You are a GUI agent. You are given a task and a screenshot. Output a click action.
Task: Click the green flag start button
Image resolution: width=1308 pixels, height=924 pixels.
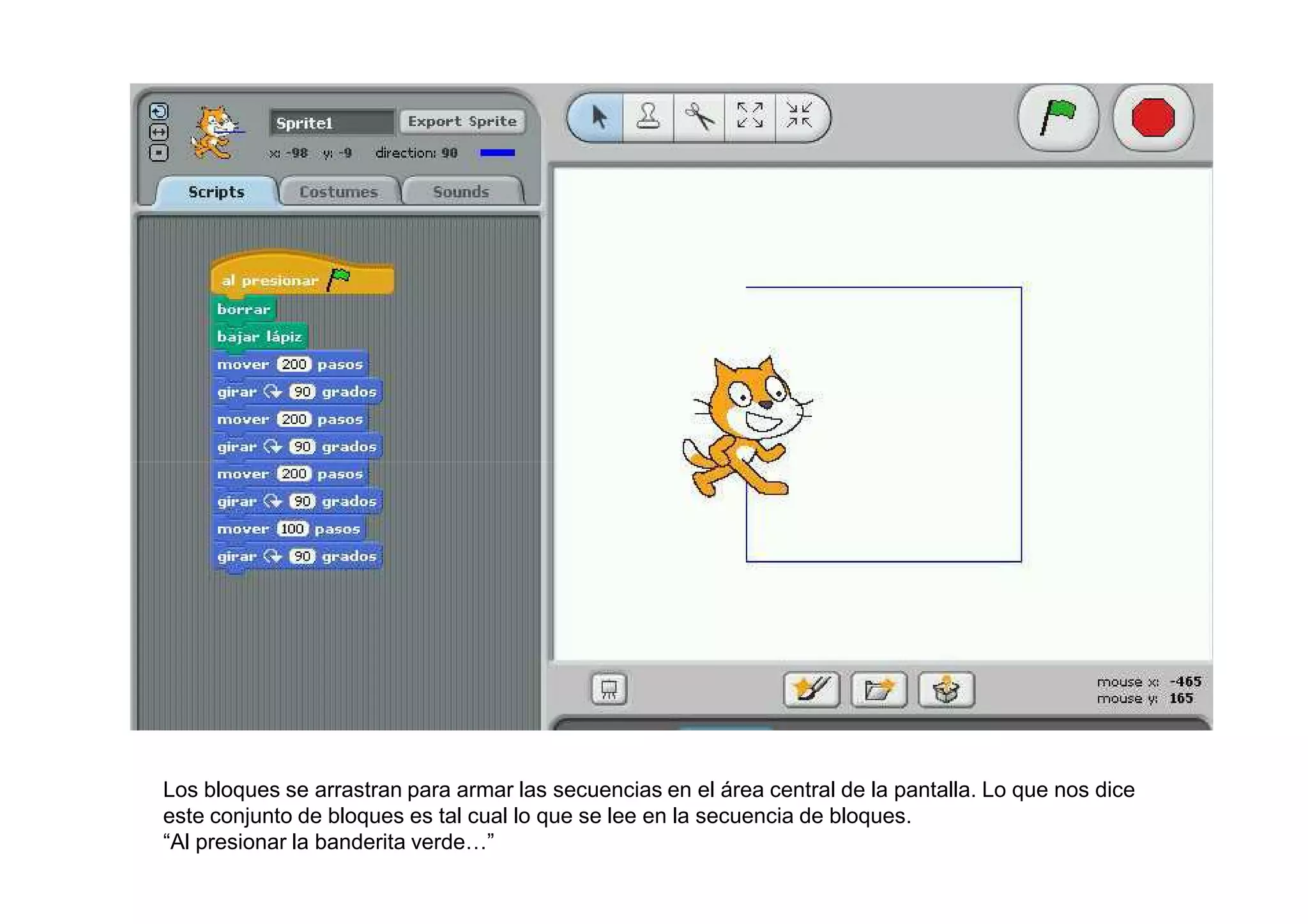(1058, 117)
